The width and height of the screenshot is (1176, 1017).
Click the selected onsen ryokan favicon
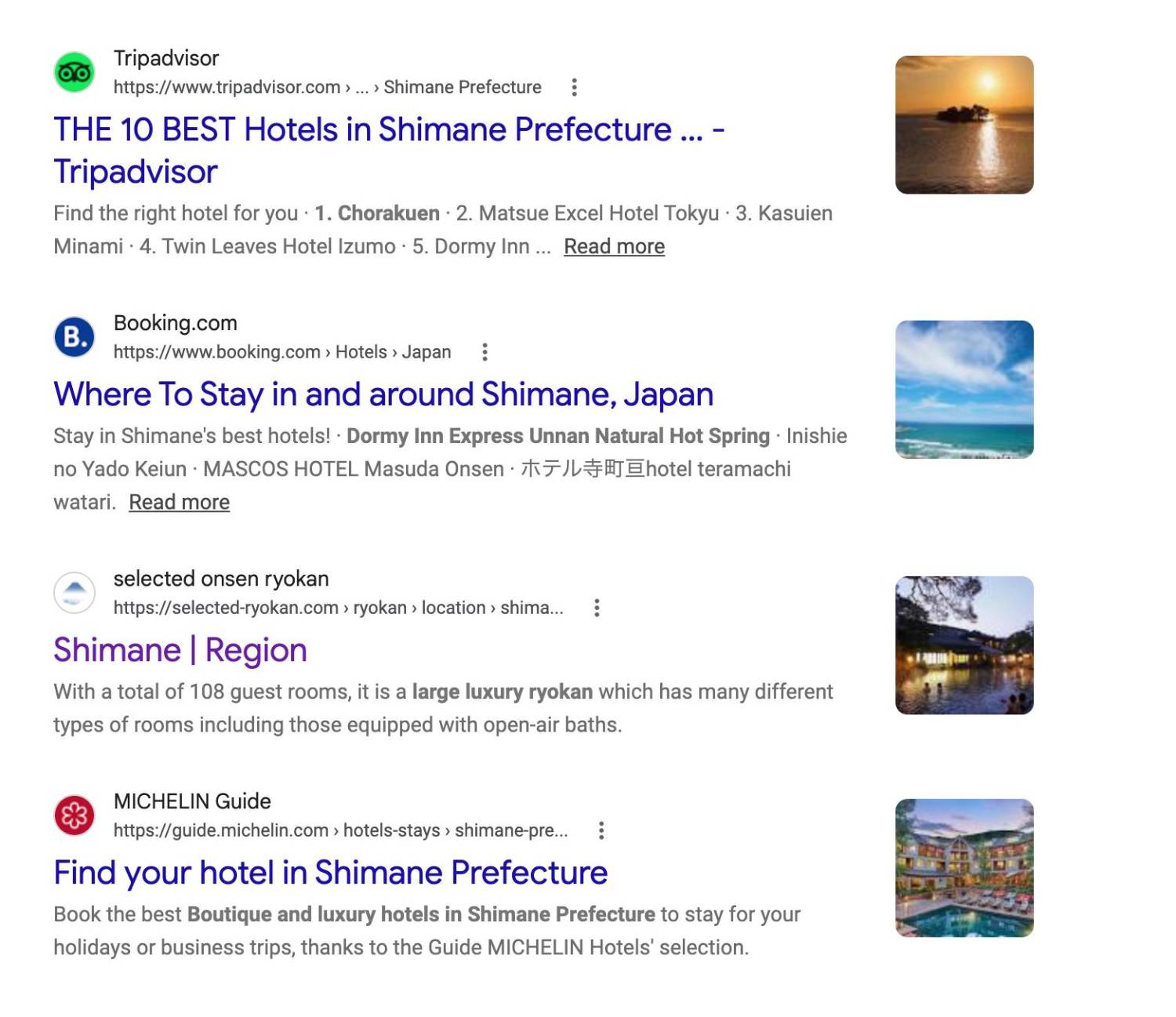[74, 593]
